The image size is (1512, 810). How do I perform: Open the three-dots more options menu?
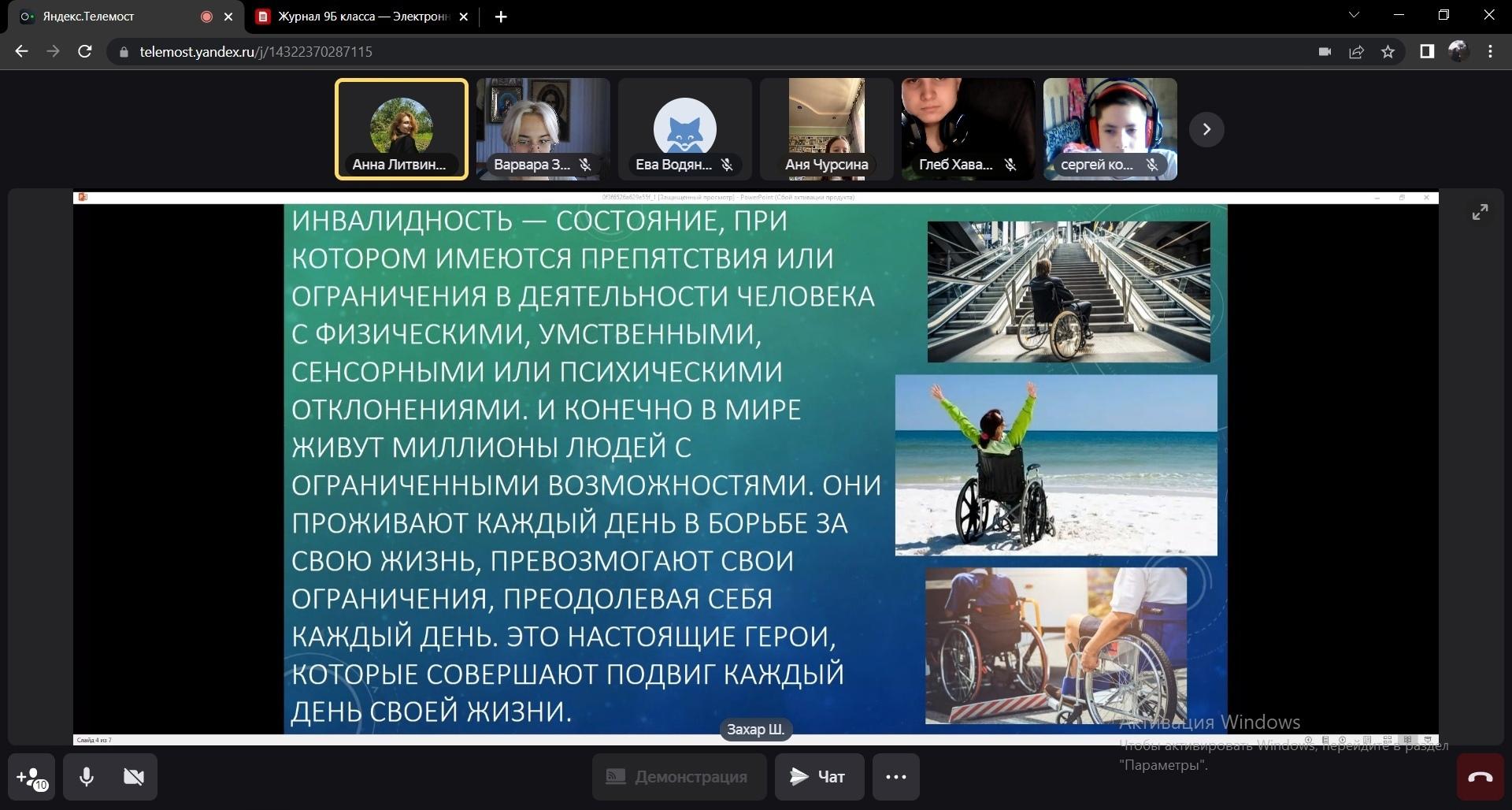[x=895, y=777]
